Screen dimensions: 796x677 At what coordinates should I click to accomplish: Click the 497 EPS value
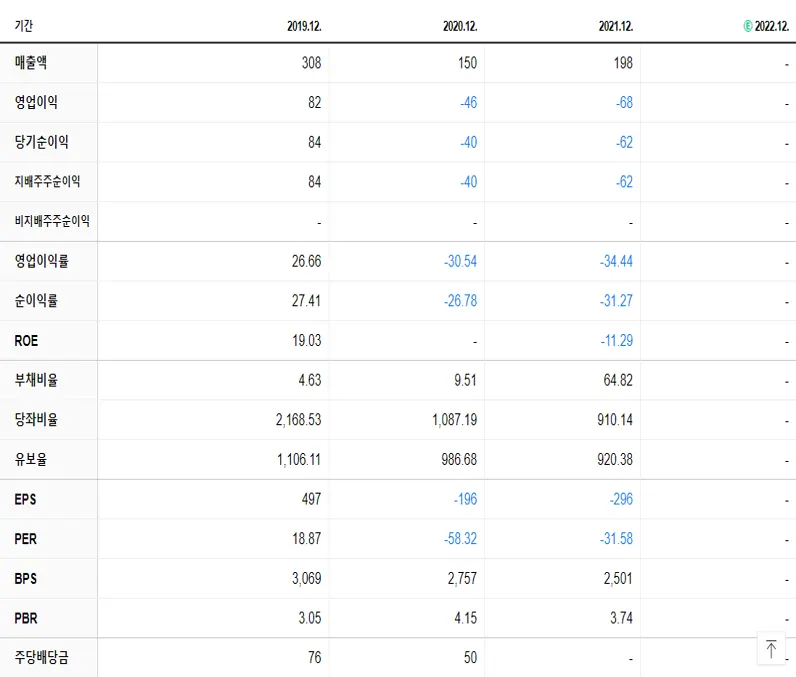pos(312,499)
